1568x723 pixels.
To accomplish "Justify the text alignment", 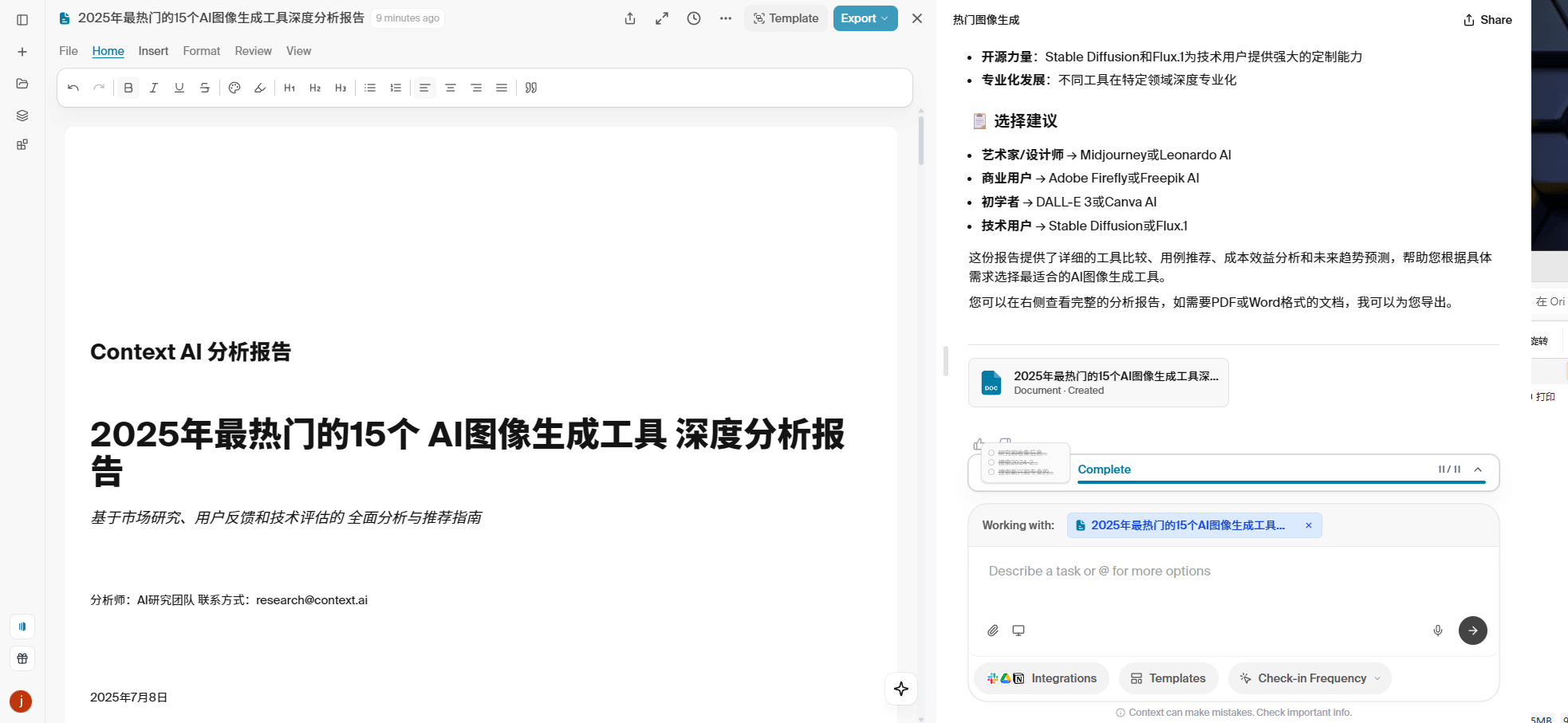I will coord(502,88).
